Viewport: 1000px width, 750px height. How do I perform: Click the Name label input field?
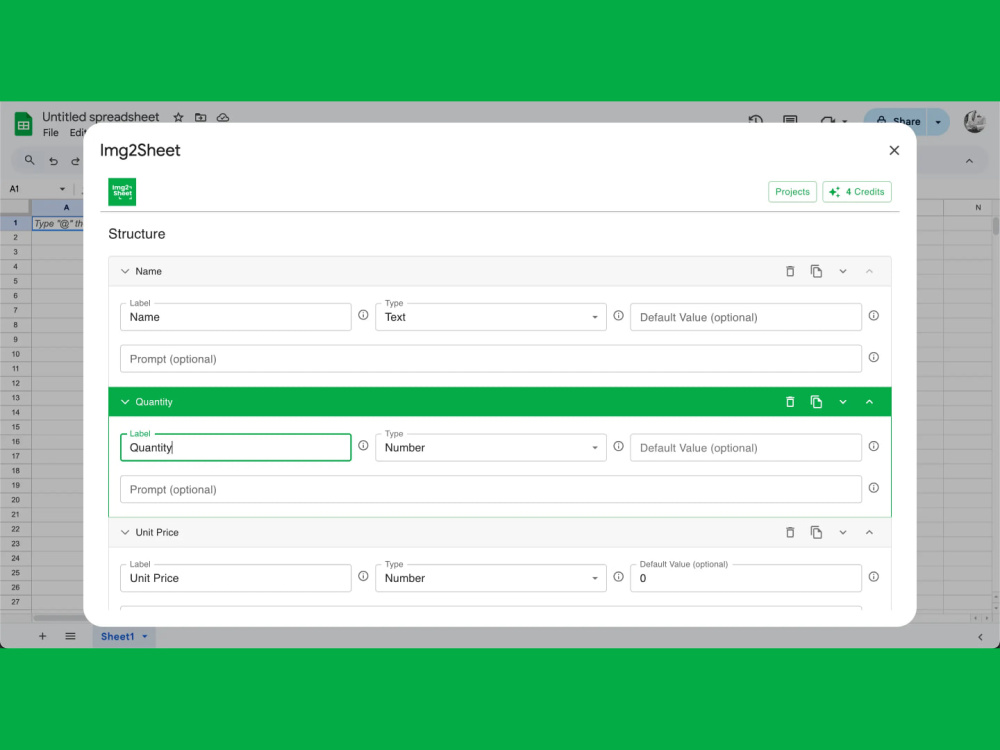tap(235, 317)
